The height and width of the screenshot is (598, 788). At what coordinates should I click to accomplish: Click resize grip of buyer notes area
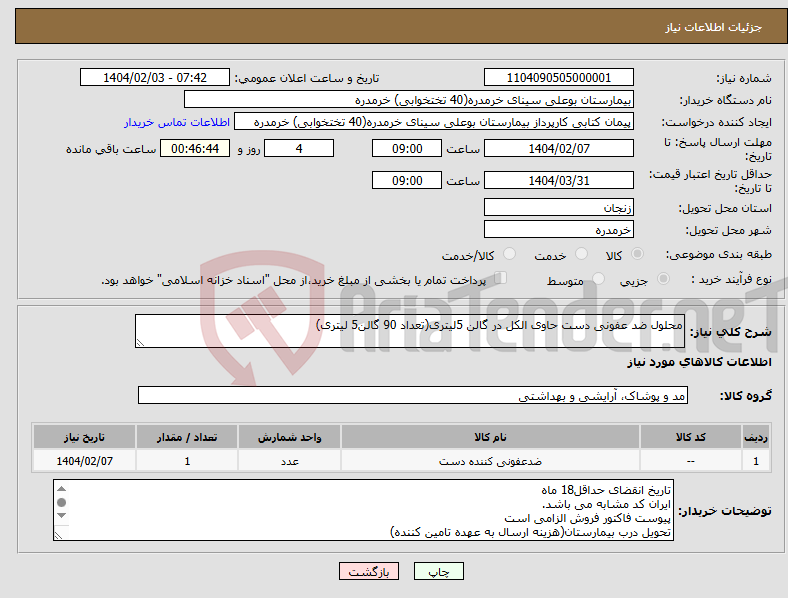(x=58, y=536)
